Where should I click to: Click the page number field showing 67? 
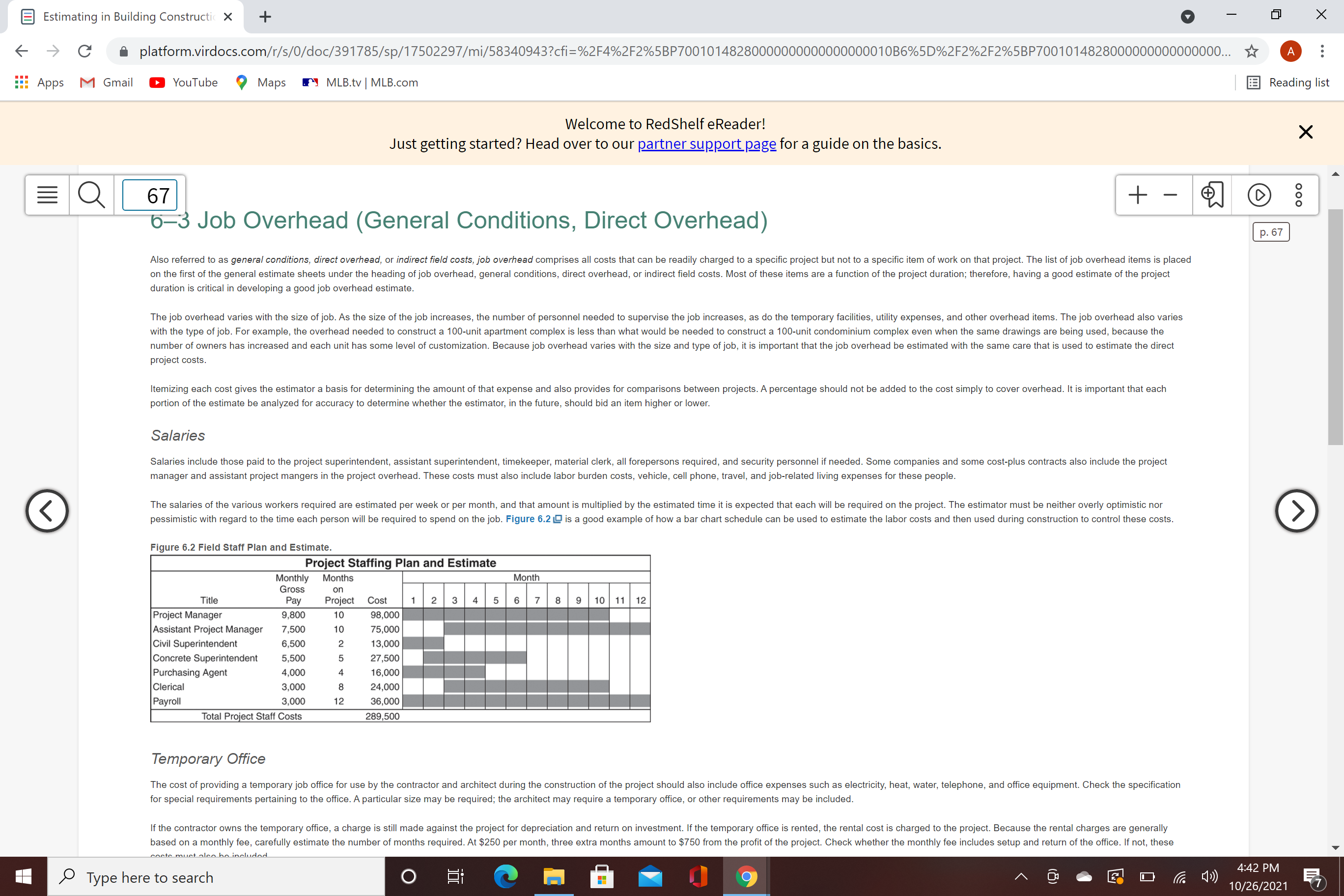coord(150,195)
